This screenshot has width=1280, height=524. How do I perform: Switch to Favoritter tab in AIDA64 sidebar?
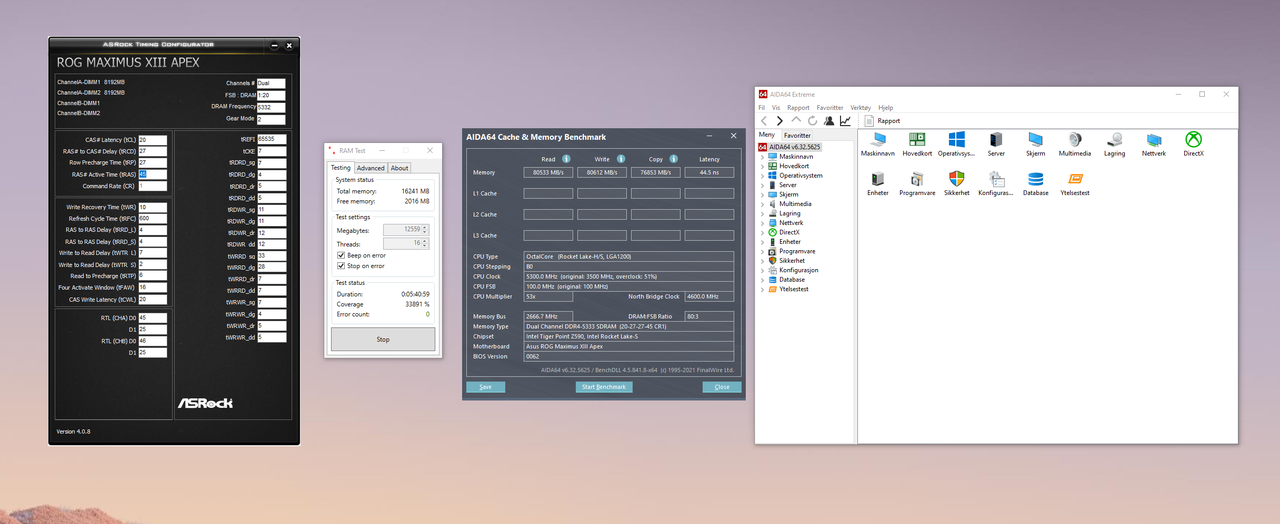click(797, 135)
